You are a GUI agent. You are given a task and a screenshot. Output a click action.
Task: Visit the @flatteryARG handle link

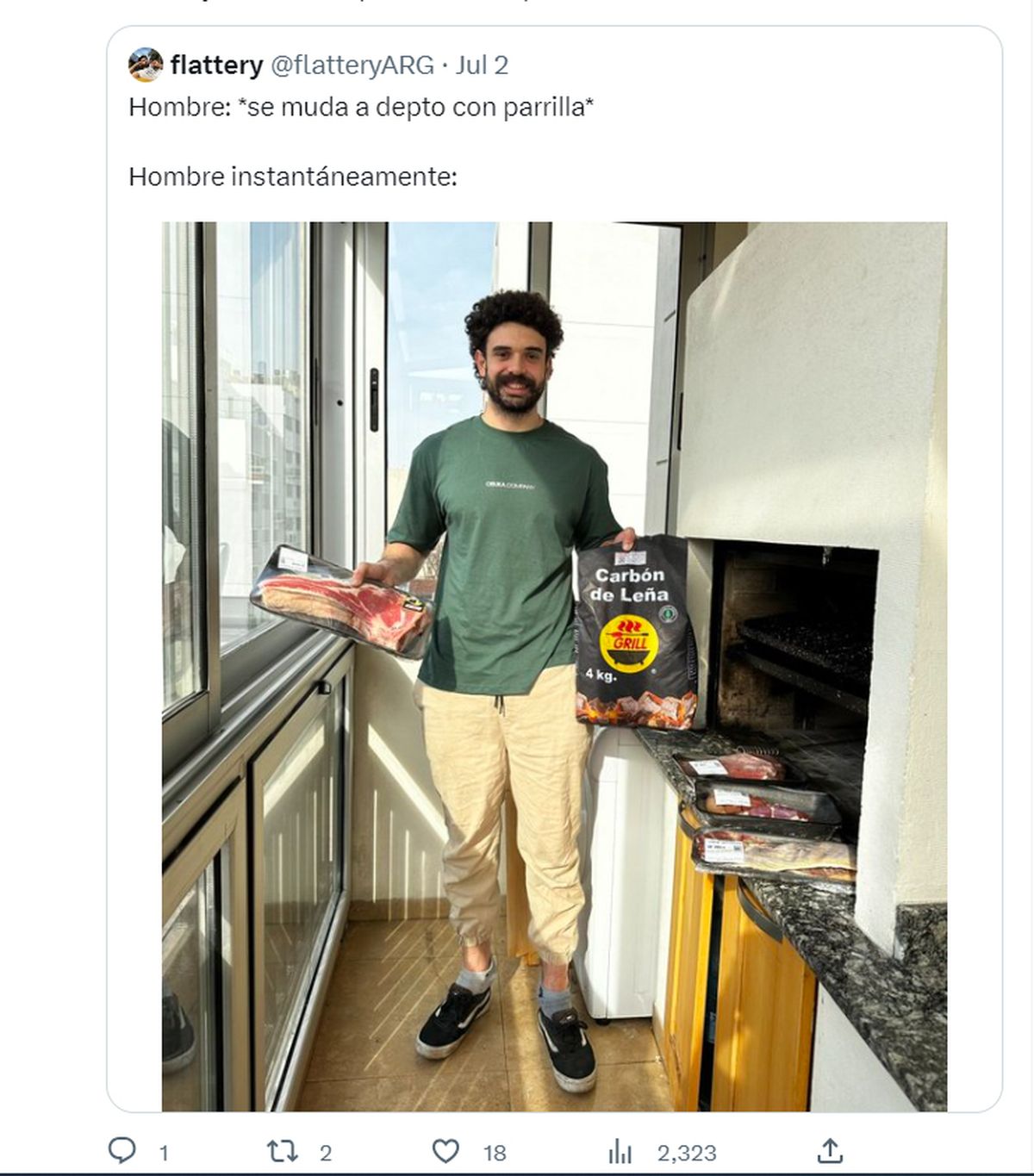click(352, 65)
